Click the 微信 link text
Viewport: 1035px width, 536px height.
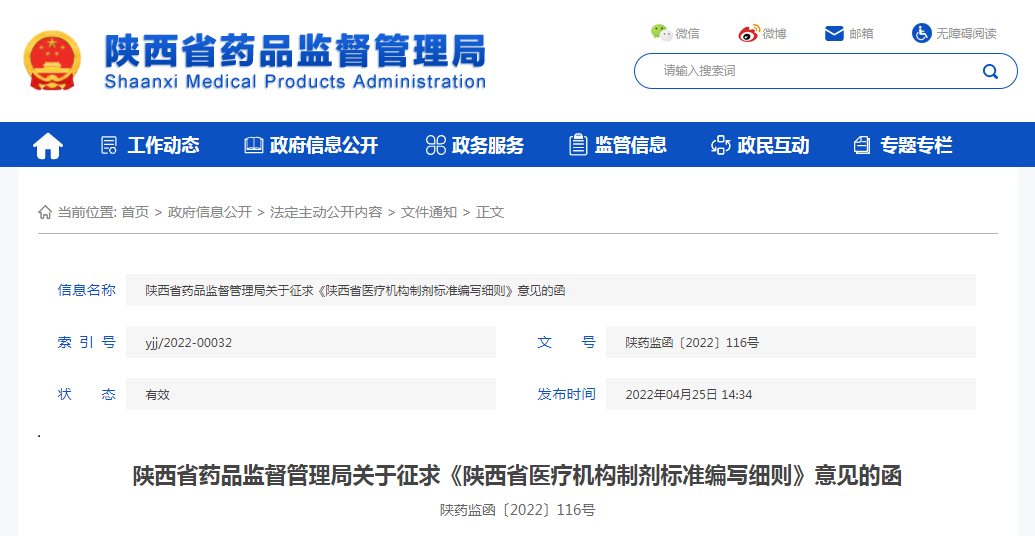click(688, 33)
